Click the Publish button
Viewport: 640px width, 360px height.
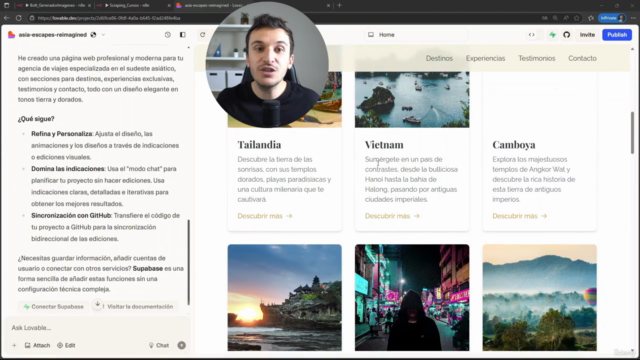pyautogui.click(x=617, y=35)
